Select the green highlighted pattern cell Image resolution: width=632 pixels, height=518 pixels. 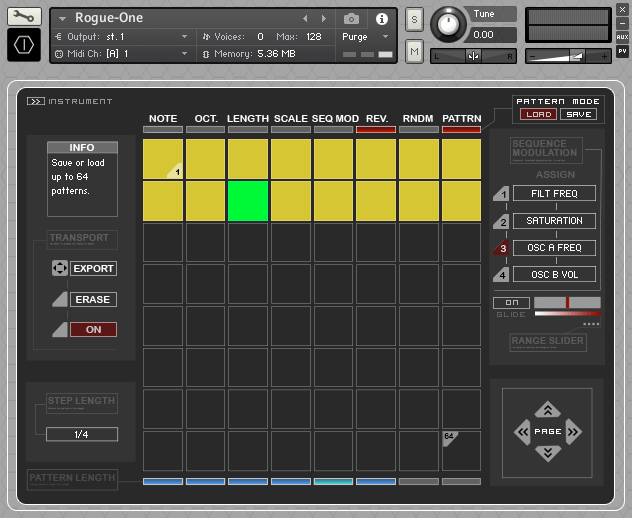[248, 201]
